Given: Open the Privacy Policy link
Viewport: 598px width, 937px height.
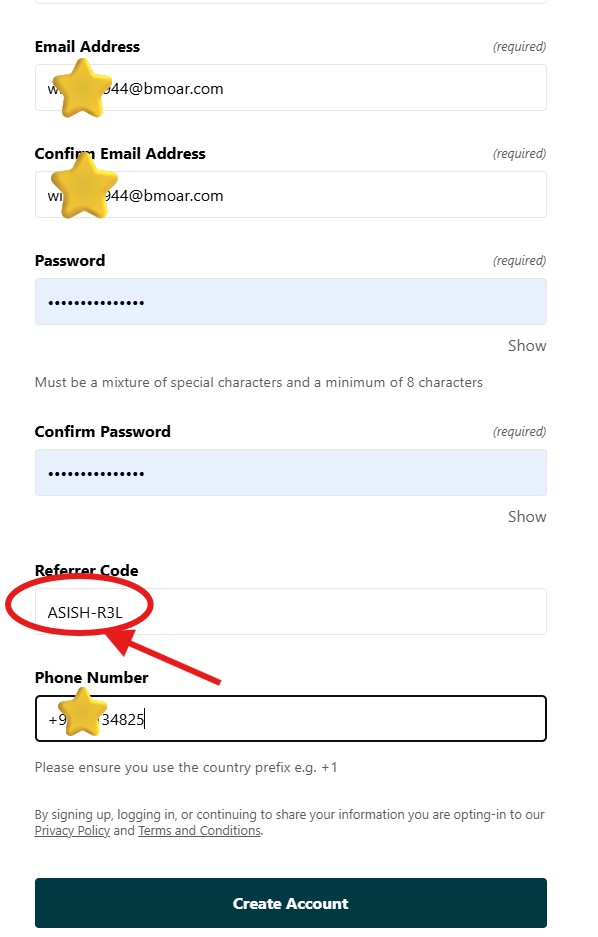Looking at the screenshot, I should coord(72,830).
